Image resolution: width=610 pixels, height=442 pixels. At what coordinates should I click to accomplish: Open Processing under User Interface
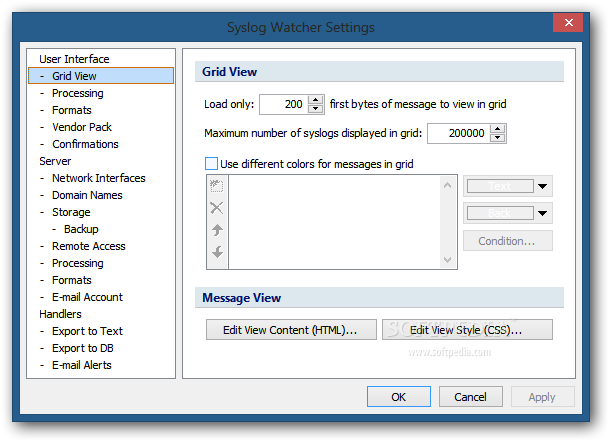pos(78,93)
